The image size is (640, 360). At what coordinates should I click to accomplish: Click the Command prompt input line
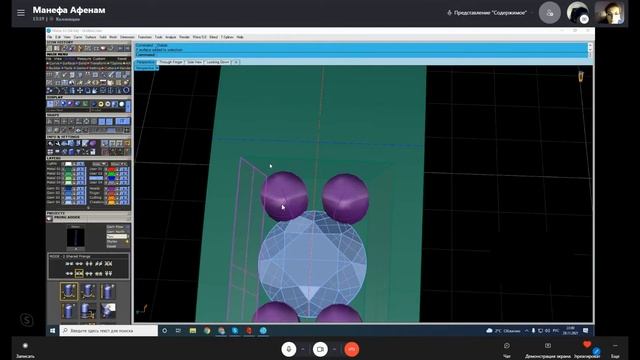pyautogui.click(x=362, y=55)
